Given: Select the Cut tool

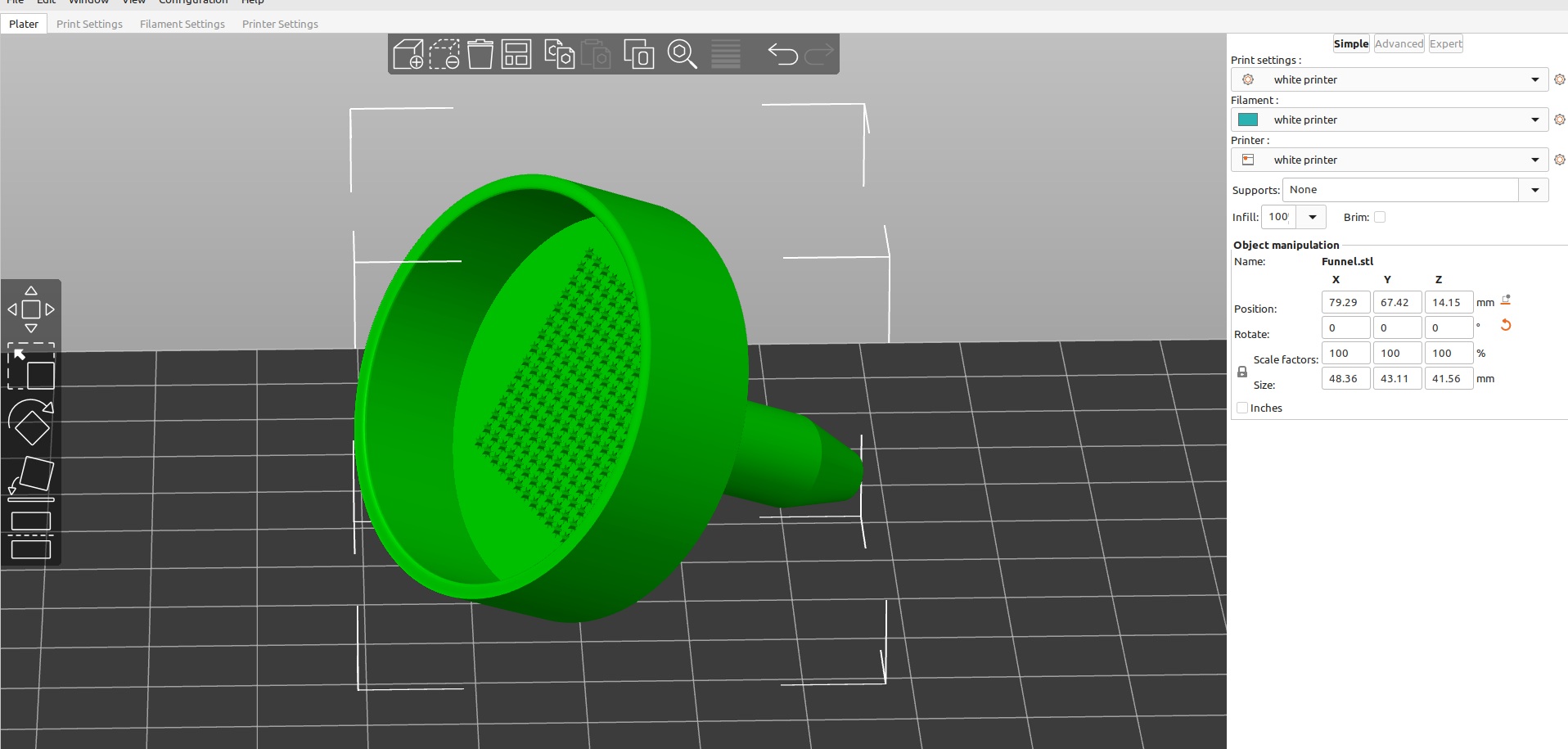Looking at the screenshot, I should (31, 535).
